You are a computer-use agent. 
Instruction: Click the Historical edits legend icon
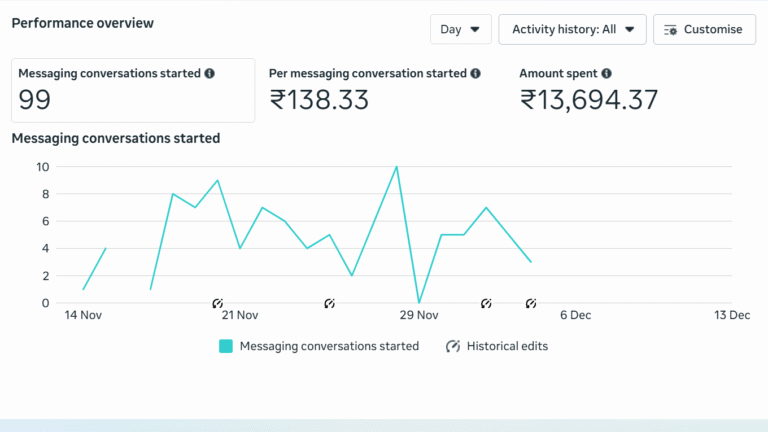(x=453, y=346)
